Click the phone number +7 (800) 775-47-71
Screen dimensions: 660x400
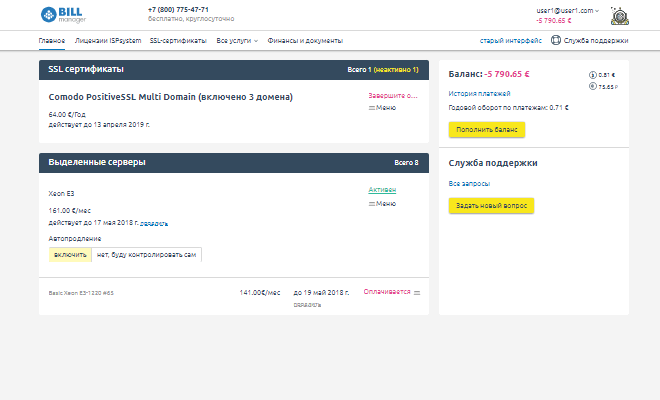tap(178, 10)
